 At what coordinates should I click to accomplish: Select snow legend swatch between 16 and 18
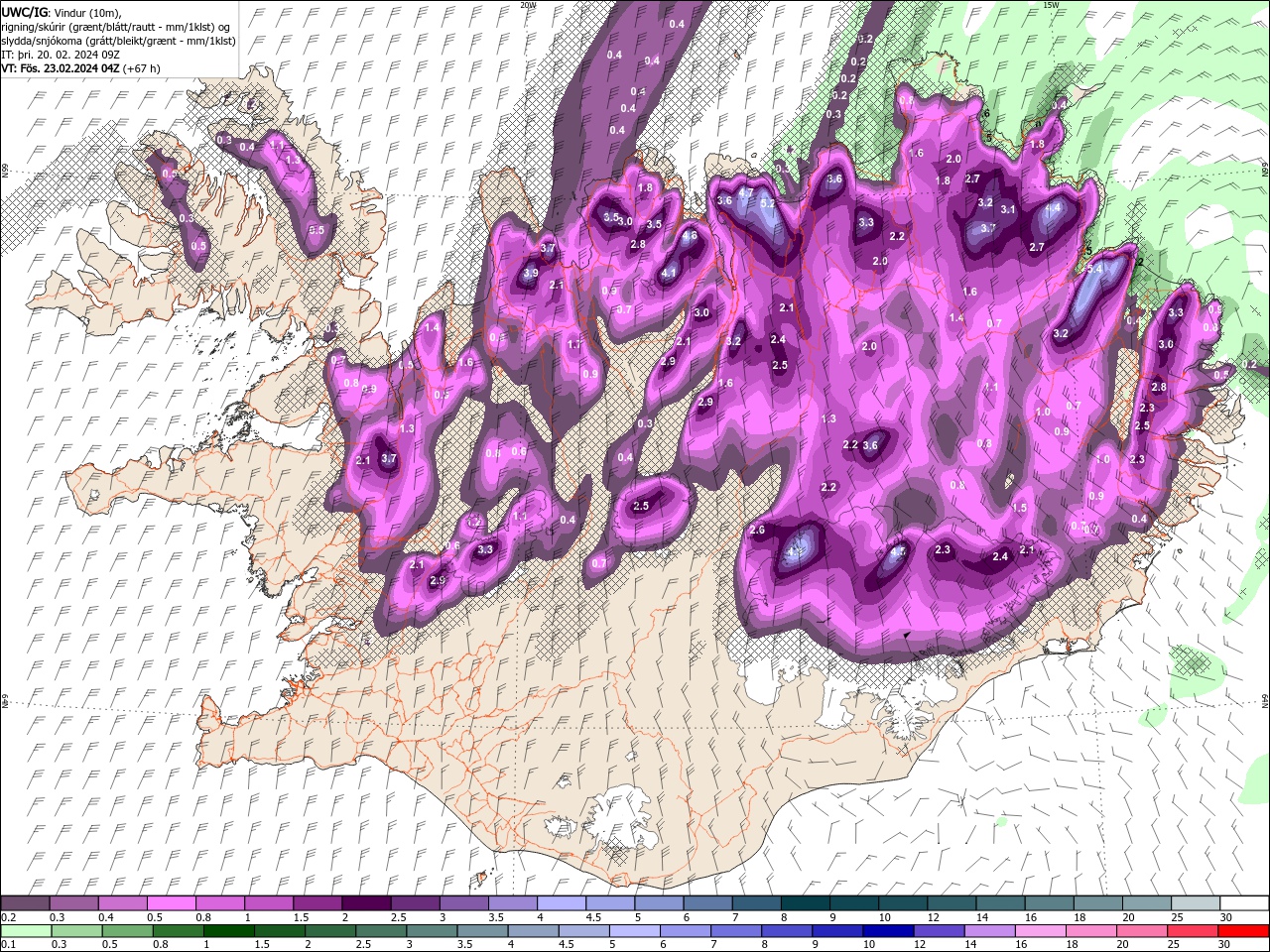[1048, 903]
